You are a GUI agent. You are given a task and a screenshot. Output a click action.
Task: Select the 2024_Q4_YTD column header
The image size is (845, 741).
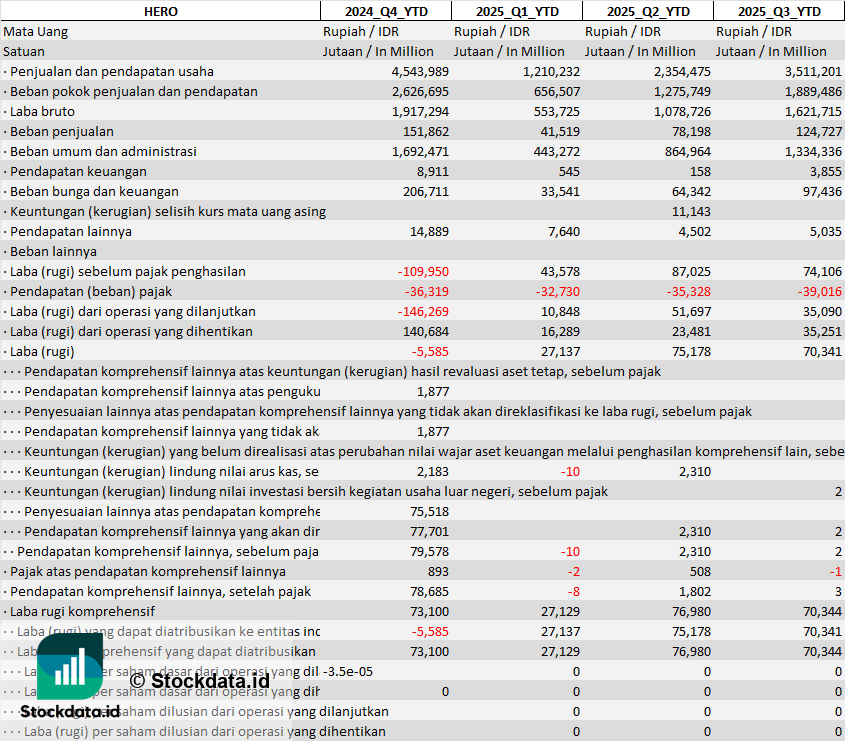[386, 11]
